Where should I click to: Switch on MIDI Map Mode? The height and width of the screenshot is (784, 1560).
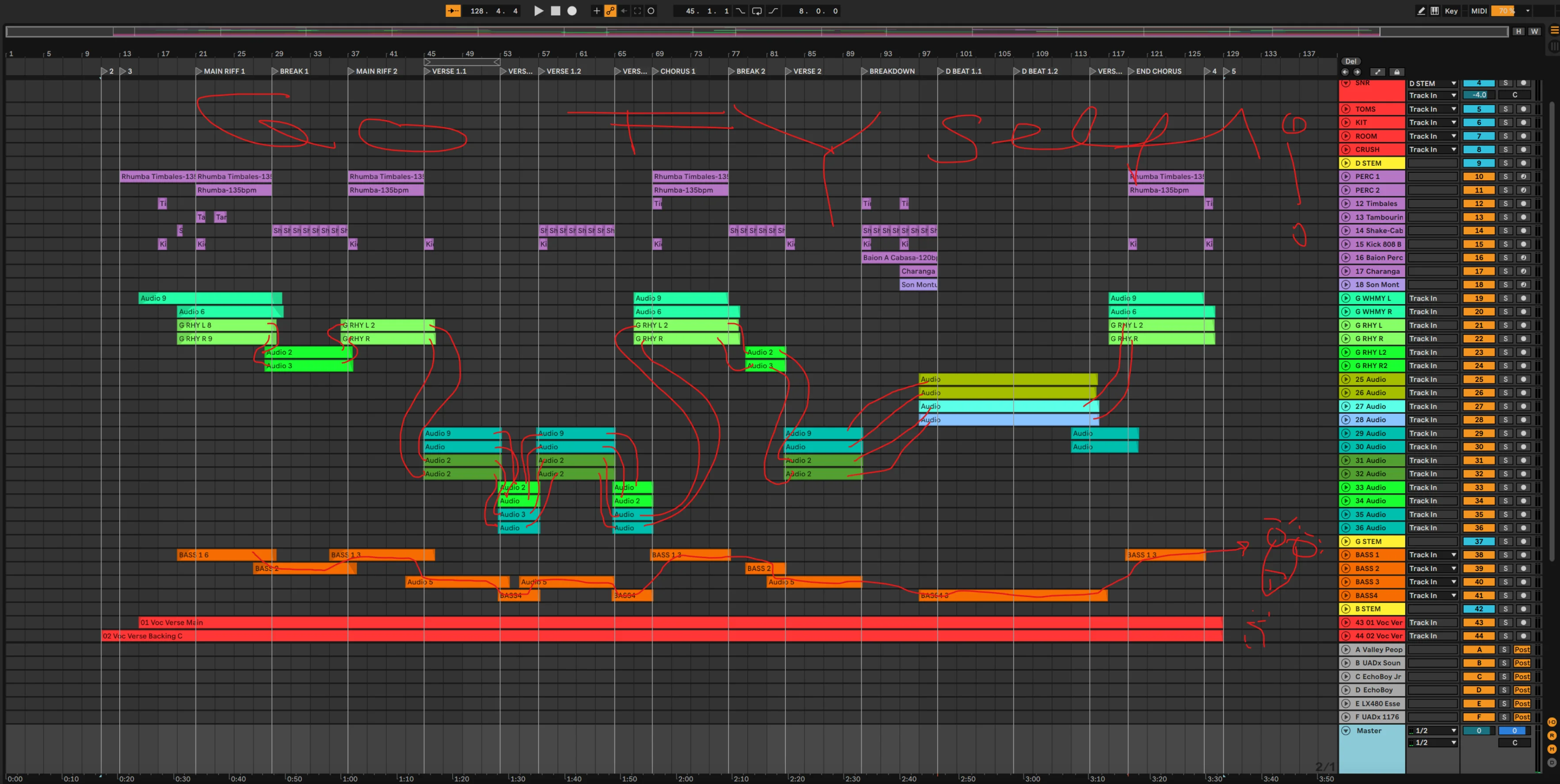click(x=1479, y=11)
